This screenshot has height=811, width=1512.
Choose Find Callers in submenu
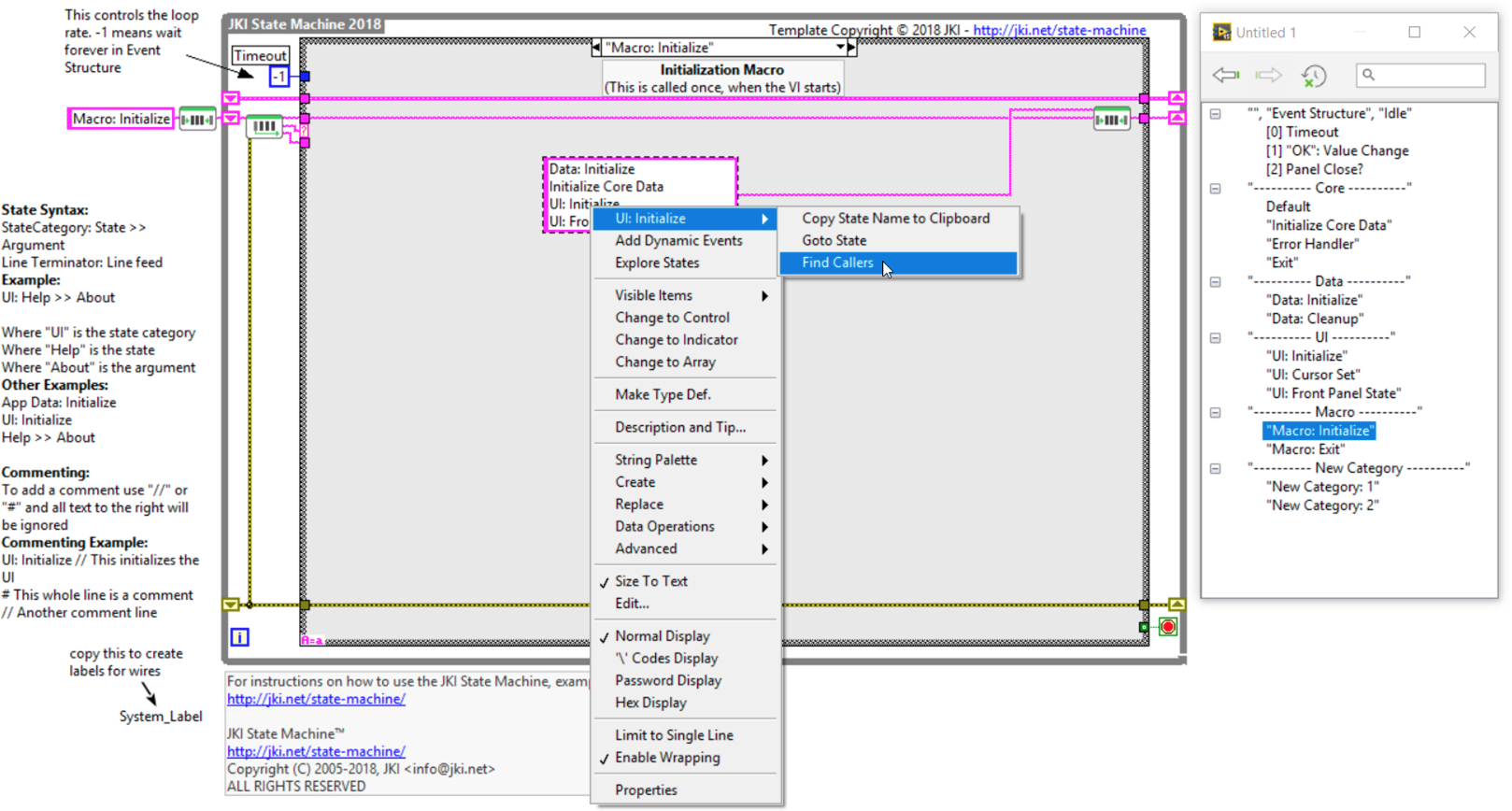coord(898,263)
